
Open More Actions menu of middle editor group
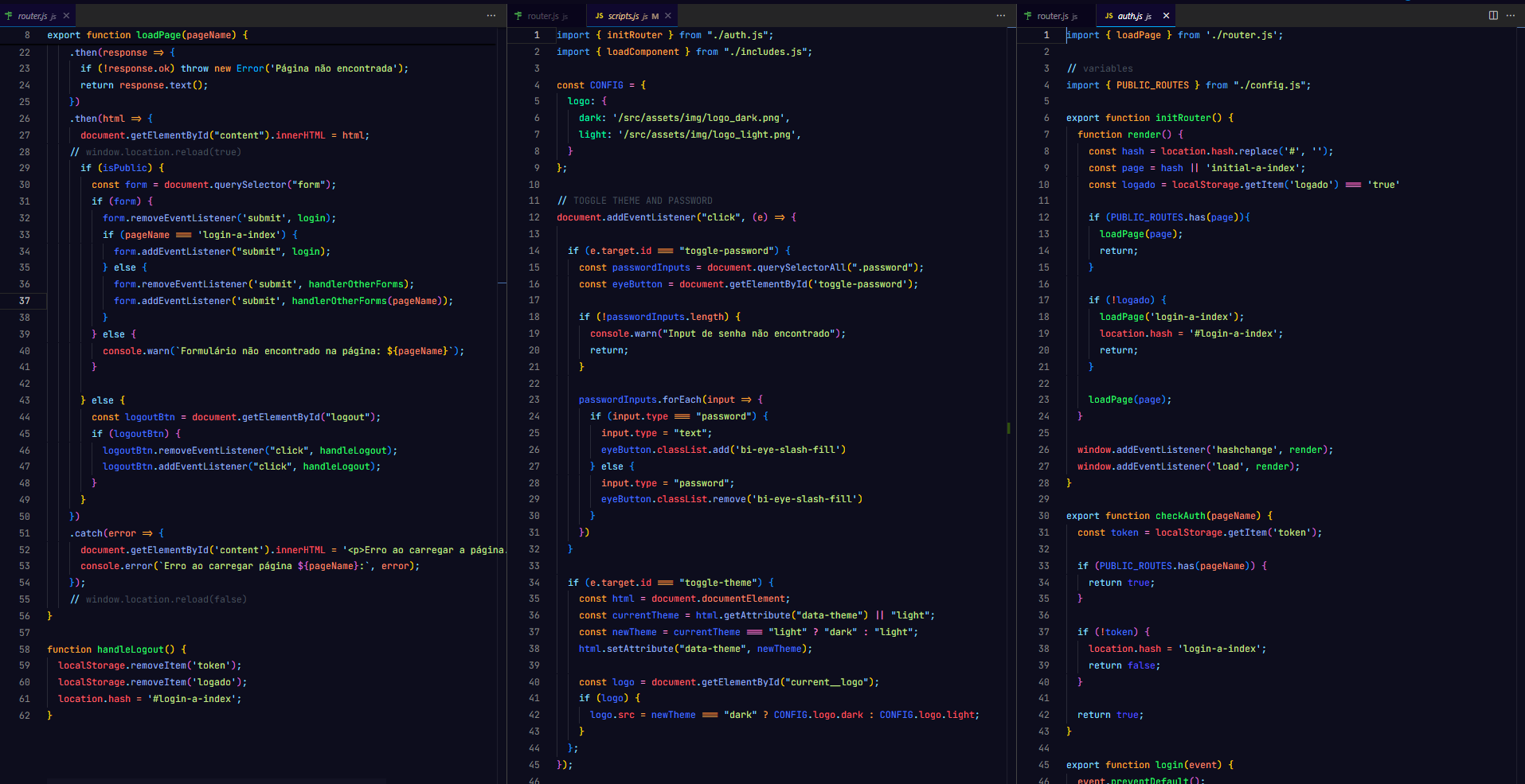tap(1001, 16)
